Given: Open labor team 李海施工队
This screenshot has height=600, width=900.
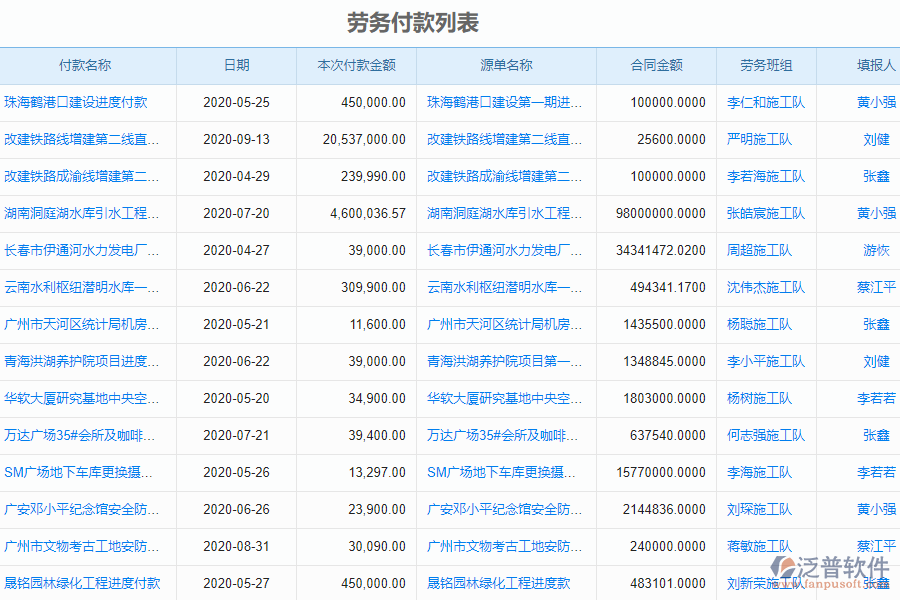Looking at the screenshot, I should tap(759, 473).
